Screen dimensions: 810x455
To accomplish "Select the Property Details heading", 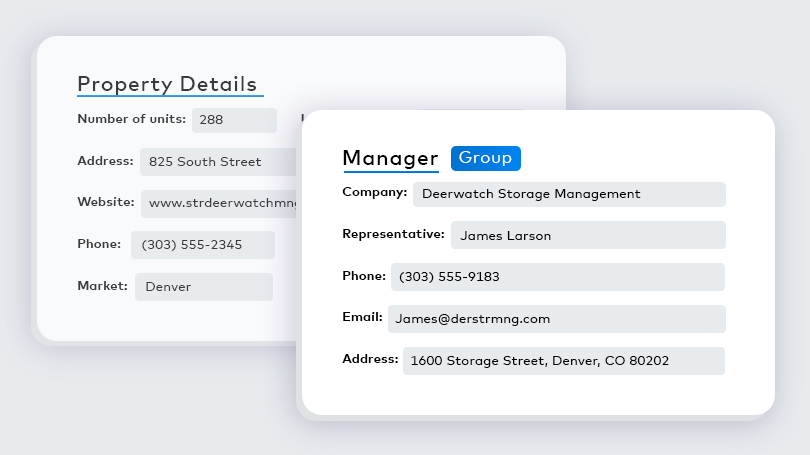I will click(167, 84).
